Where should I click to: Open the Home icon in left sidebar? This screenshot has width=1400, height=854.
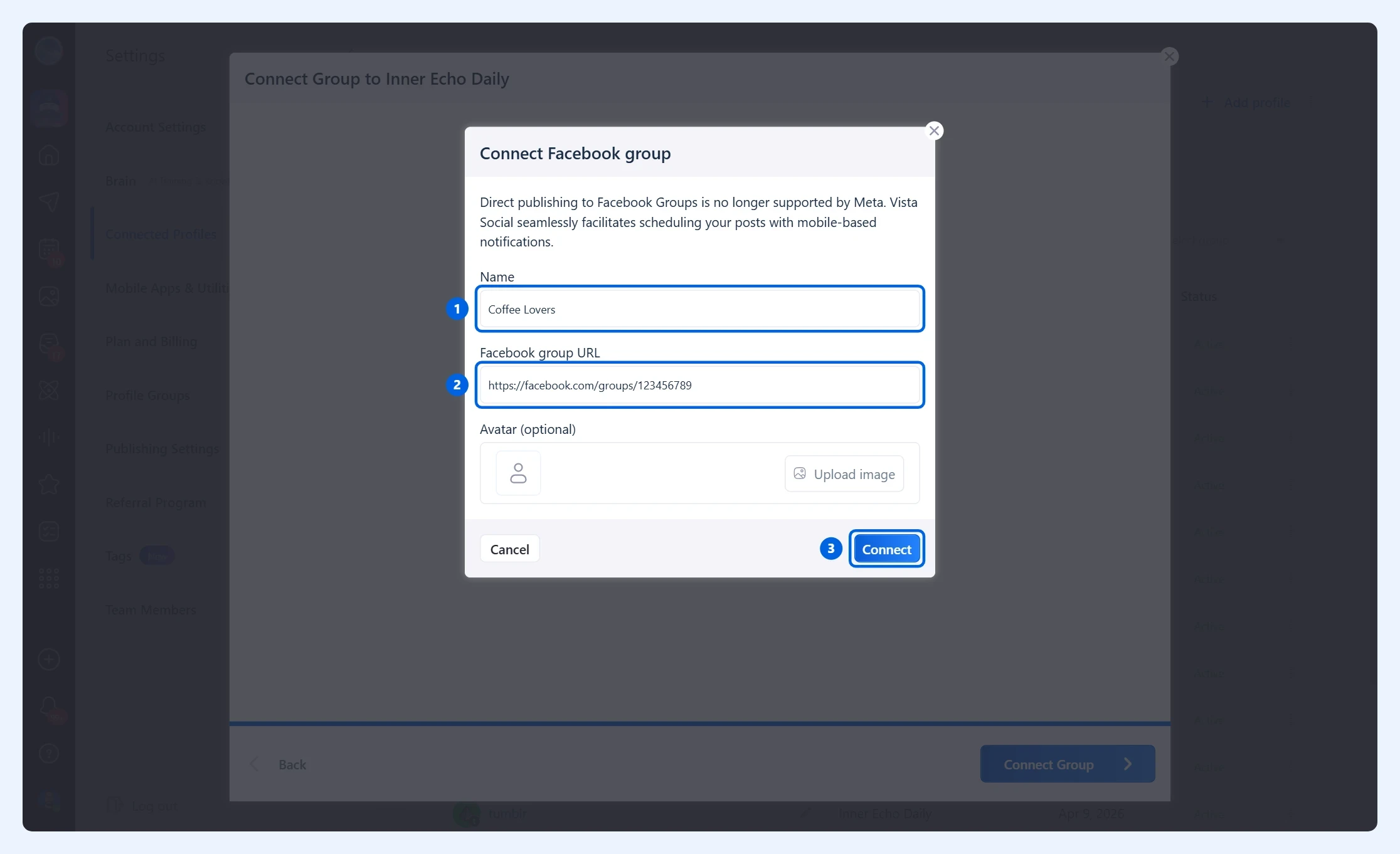(x=49, y=155)
